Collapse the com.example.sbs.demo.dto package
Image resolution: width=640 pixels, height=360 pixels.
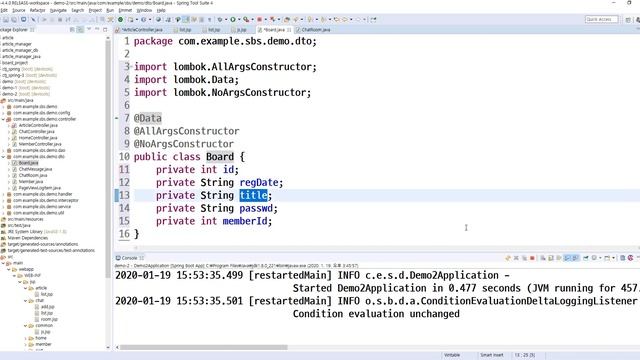click(x=3, y=157)
